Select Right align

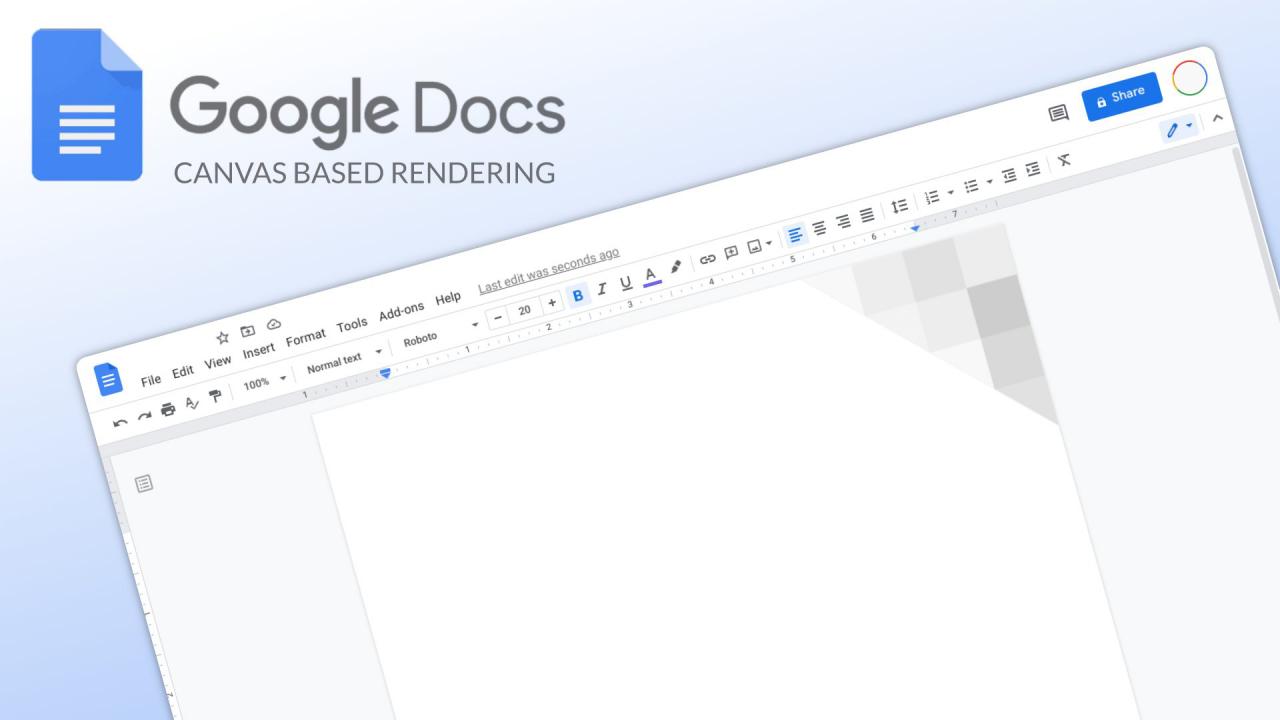click(843, 221)
